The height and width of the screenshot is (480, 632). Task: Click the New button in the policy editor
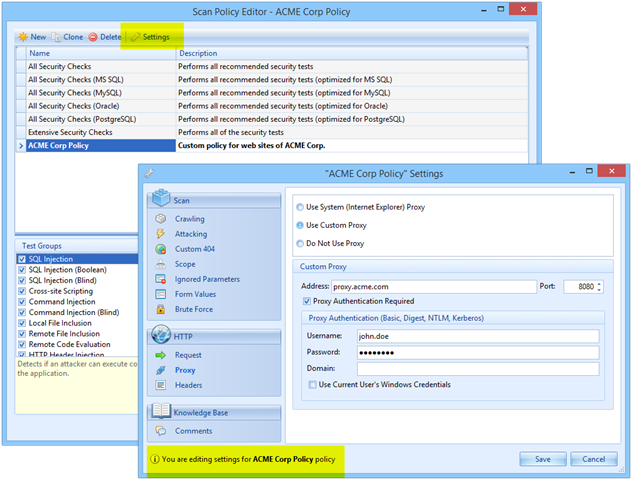33,37
